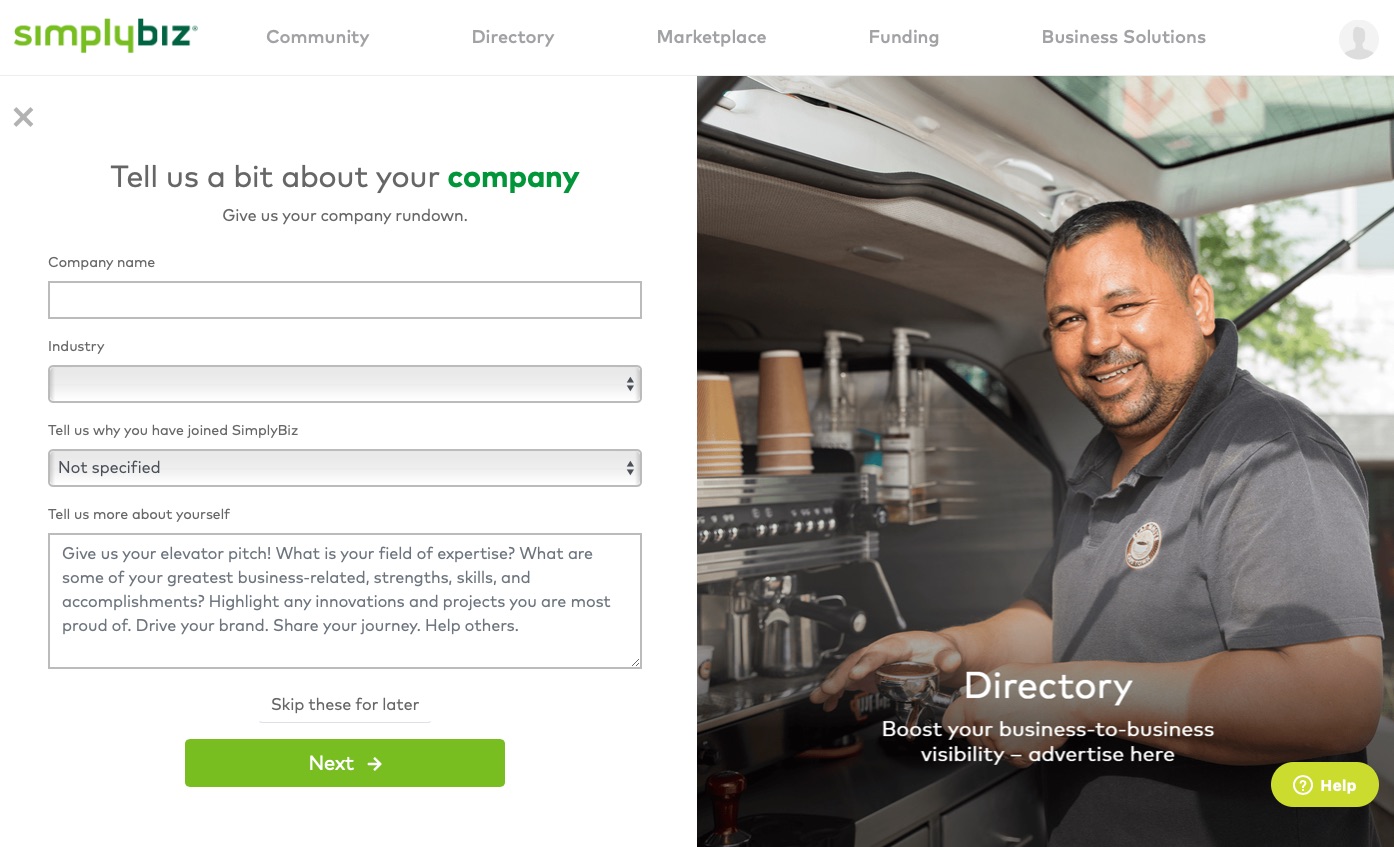Close the company form with X
Image resolution: width=1394 pixels, height=847 pixels.
[23, 117]
